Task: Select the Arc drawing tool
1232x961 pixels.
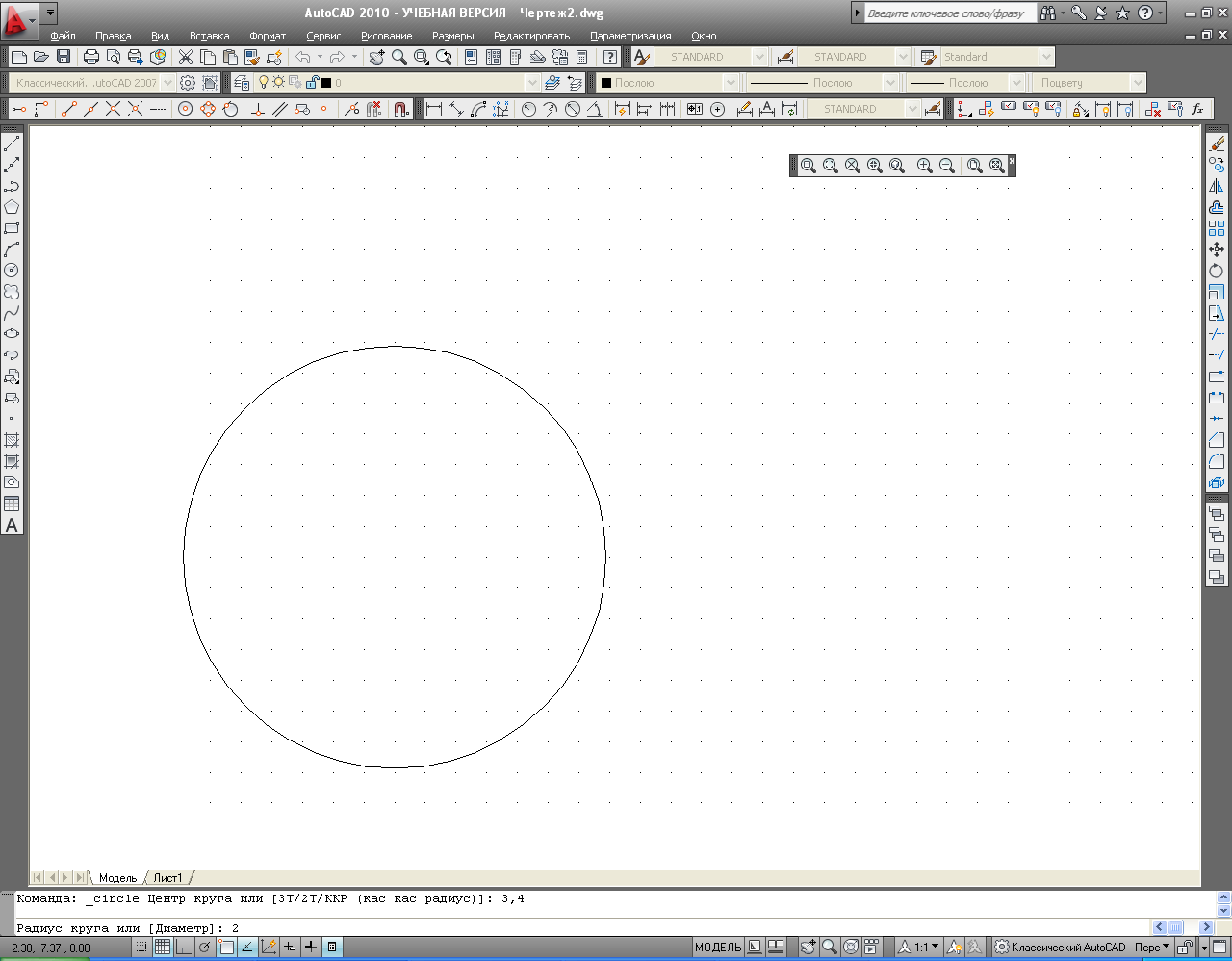Action: [12, 249]
